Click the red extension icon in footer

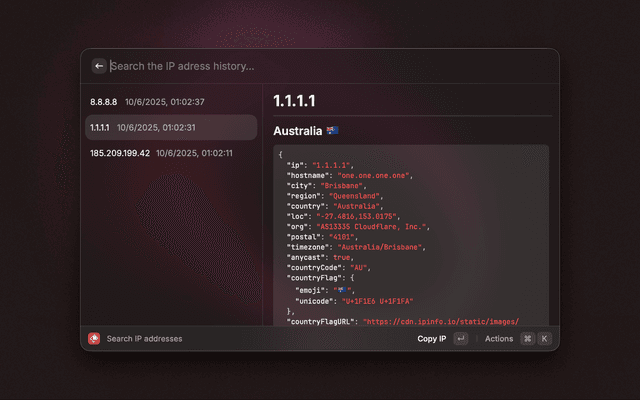(94, 339)
